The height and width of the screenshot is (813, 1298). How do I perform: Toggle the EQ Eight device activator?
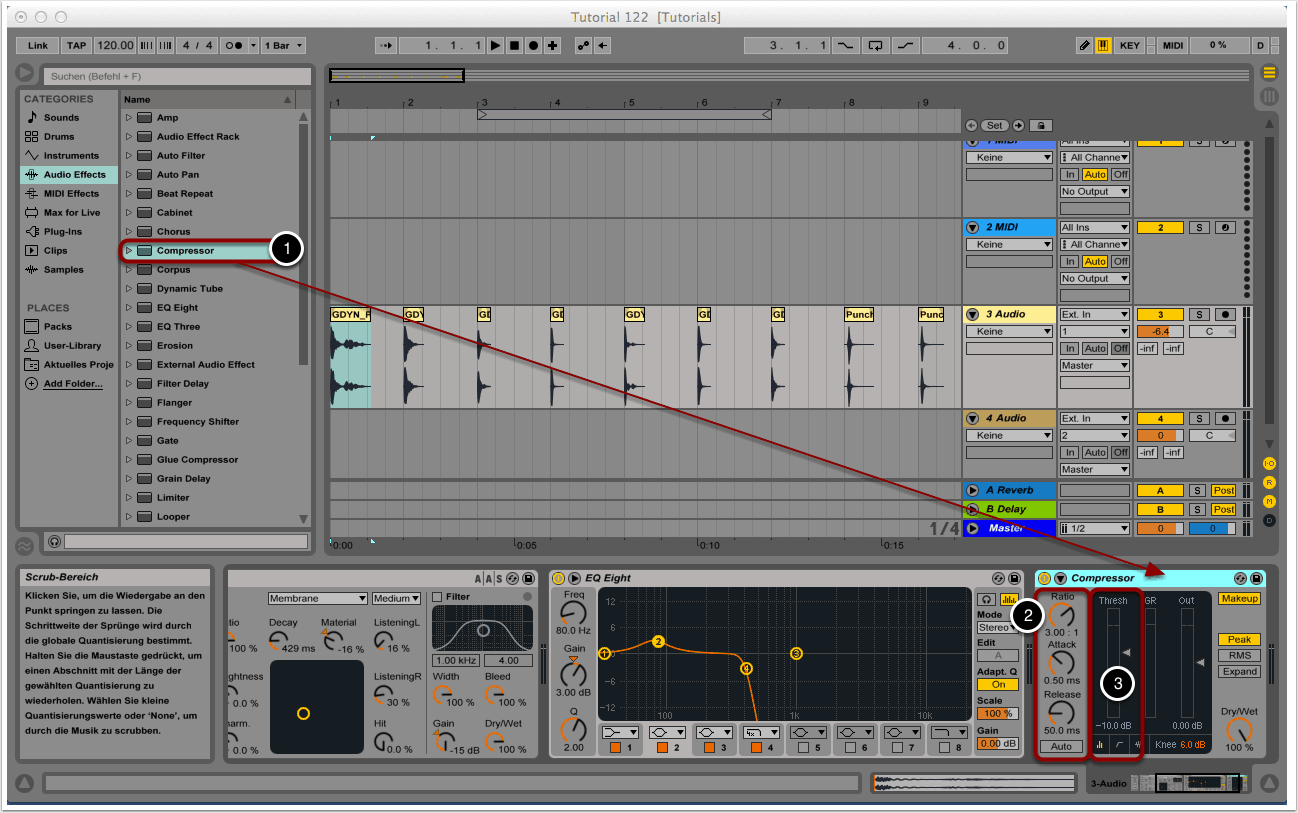tap(558, 578)
